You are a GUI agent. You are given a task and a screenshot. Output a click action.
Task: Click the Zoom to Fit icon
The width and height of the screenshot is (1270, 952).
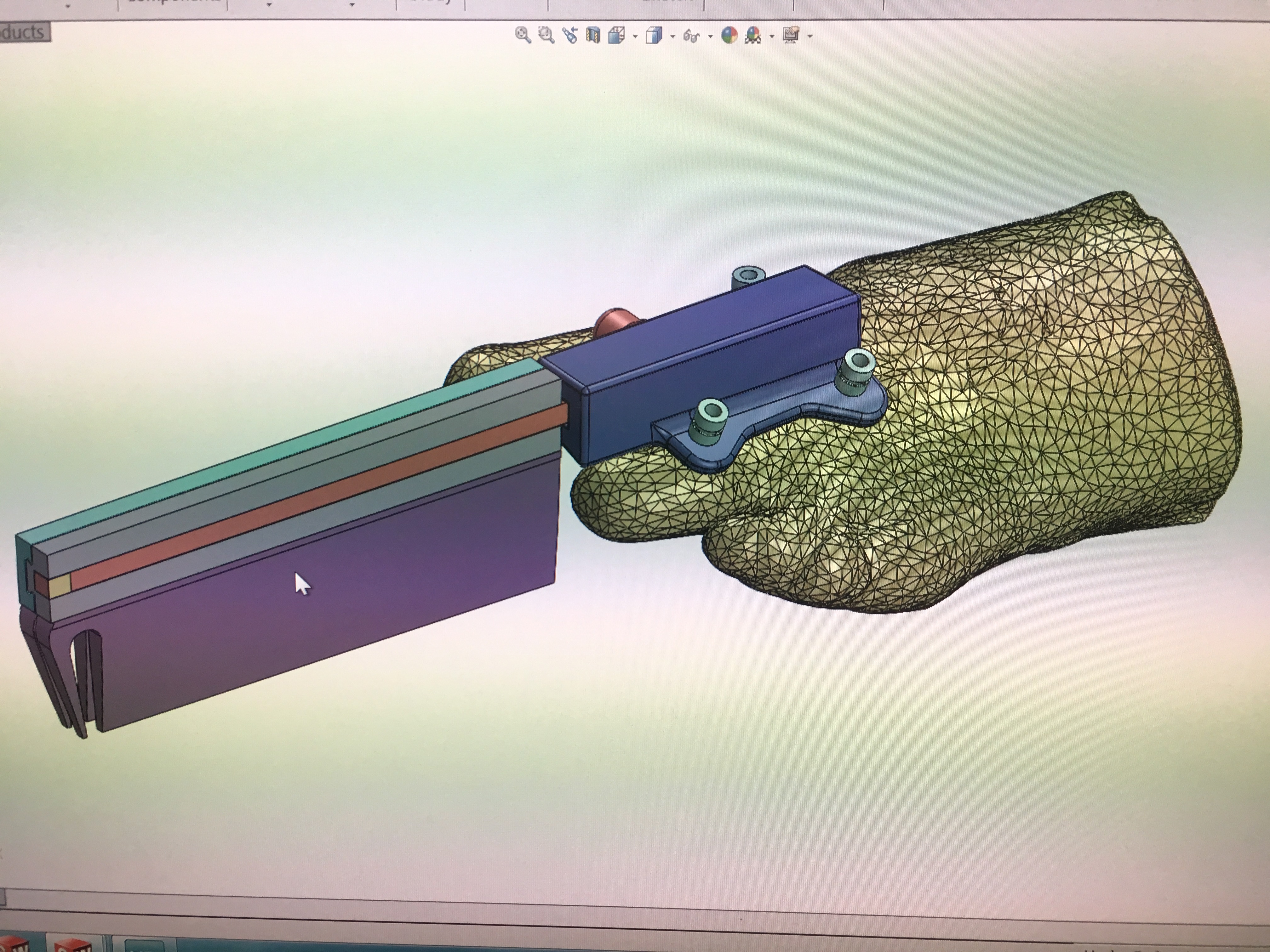[523, 35]
